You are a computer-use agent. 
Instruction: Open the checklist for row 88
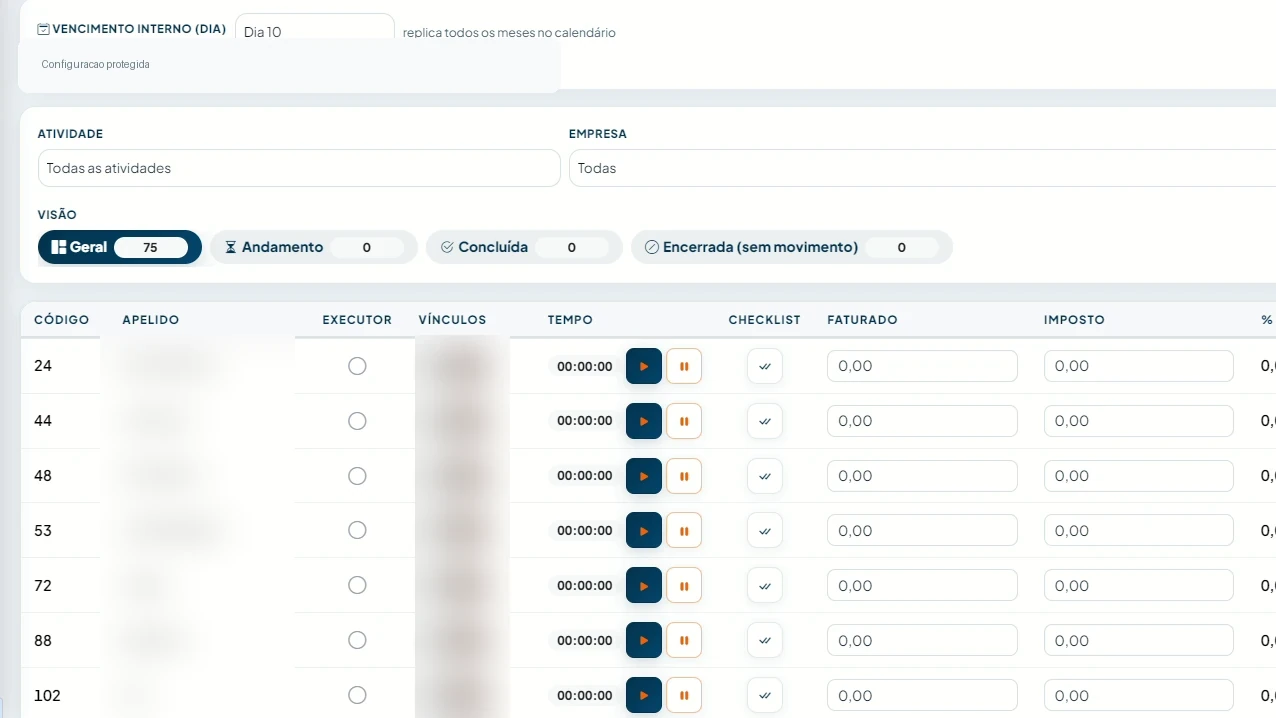pyautogui.click(x=765, y=641)
